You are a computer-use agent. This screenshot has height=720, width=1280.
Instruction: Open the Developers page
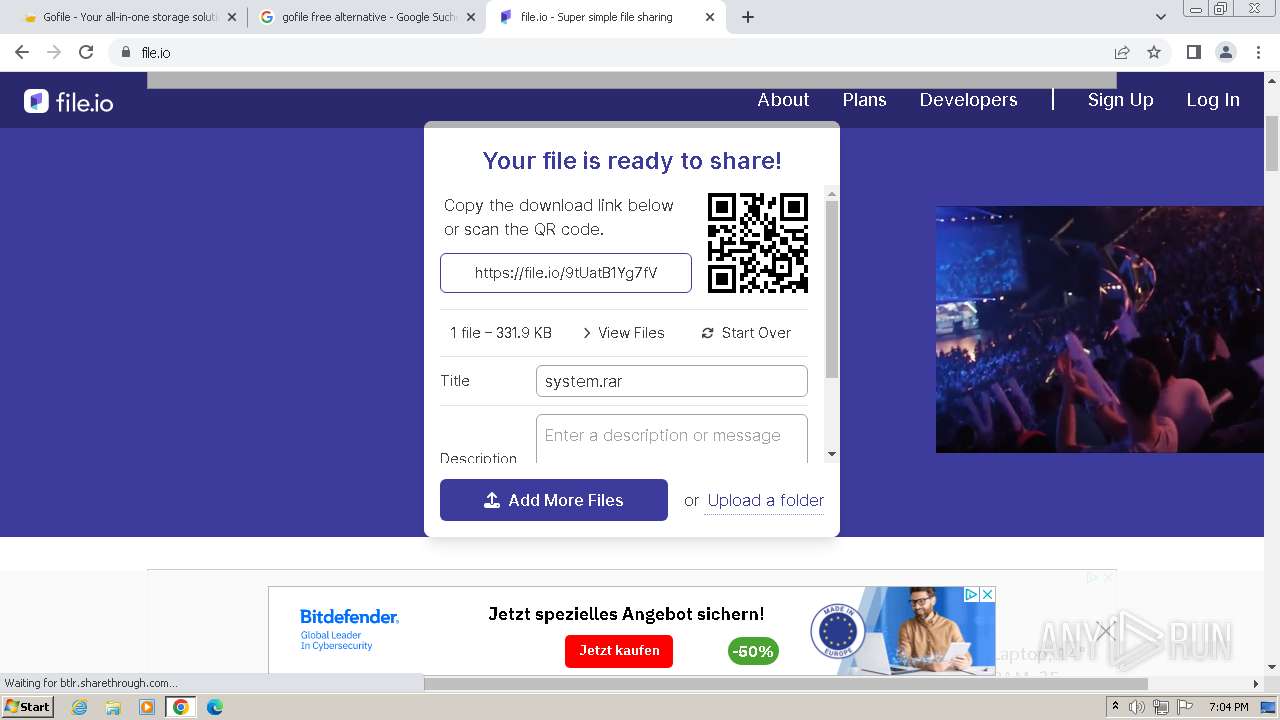pyautogui.click(x=968, y=100)
